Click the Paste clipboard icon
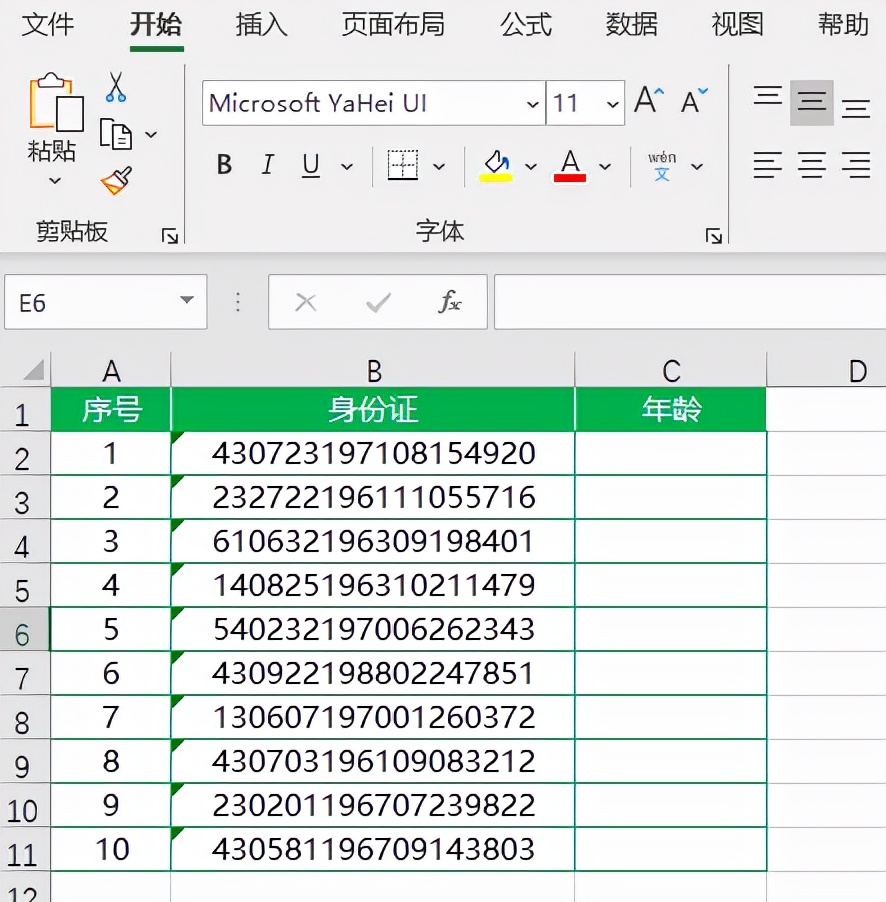 (54, 104)
